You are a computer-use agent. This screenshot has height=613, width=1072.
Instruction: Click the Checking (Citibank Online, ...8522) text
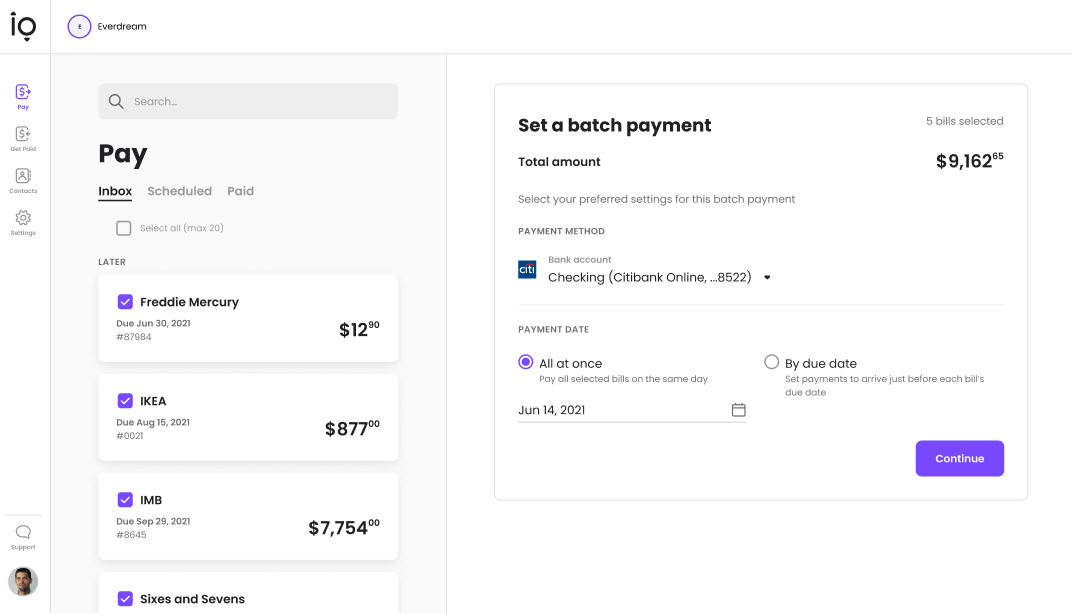(649, 277)
